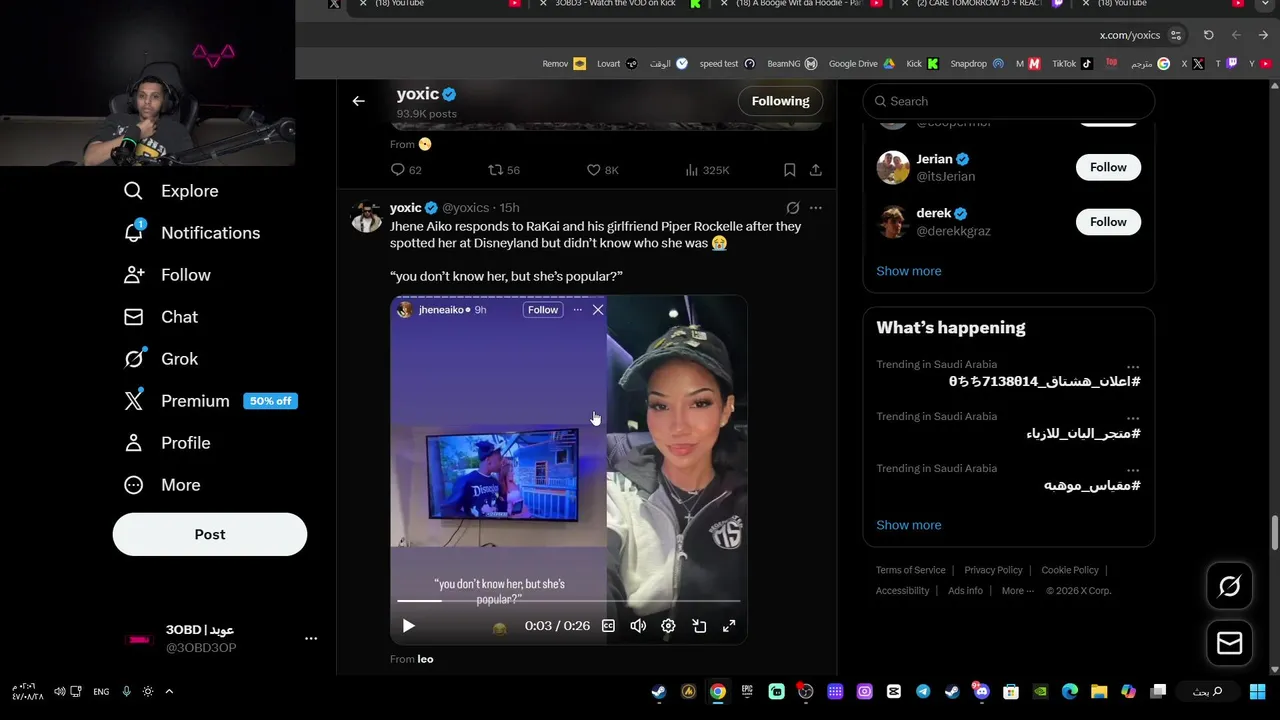Open Explore in the left sidebar
The height and width of the screenshot is (720, 1280).
[x=171, y=191]
